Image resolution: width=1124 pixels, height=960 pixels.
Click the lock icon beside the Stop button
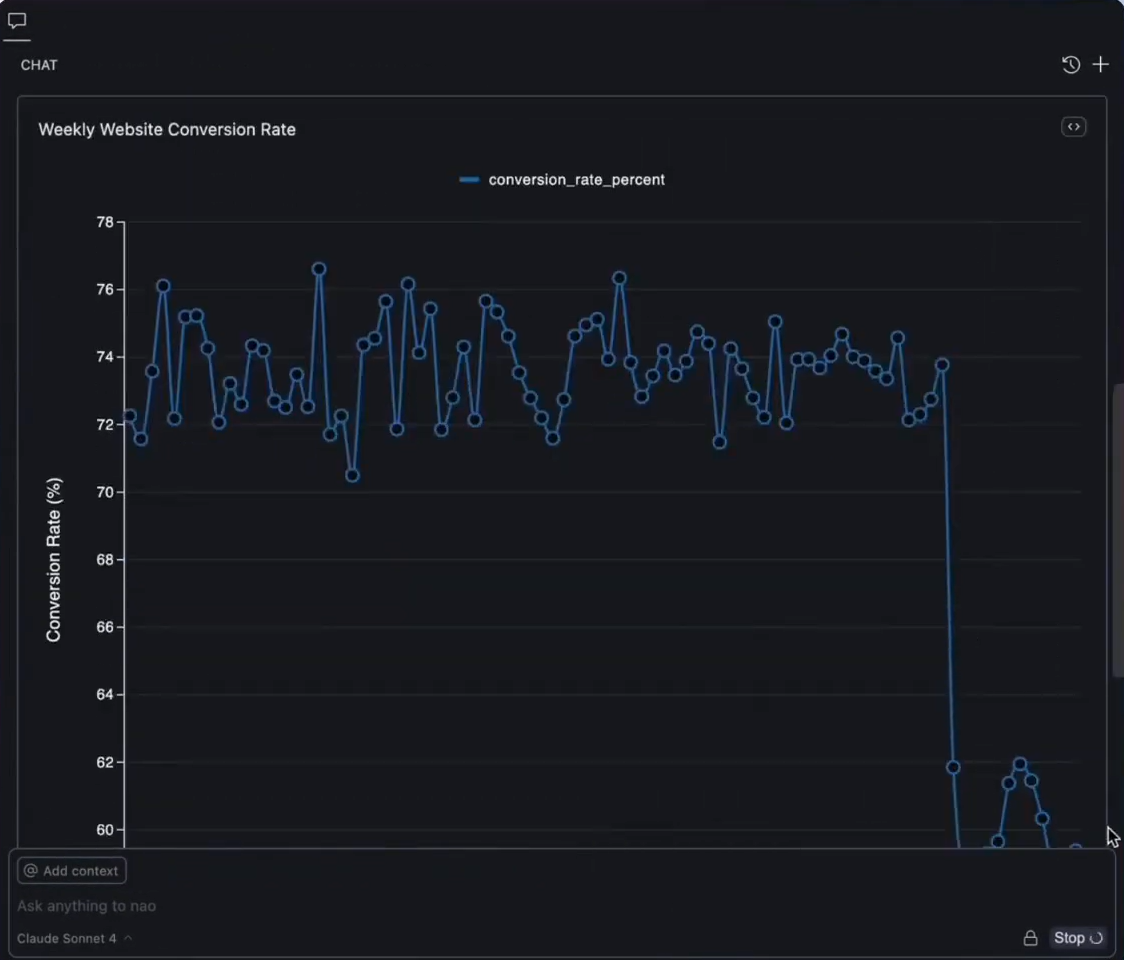point(1030,938)
